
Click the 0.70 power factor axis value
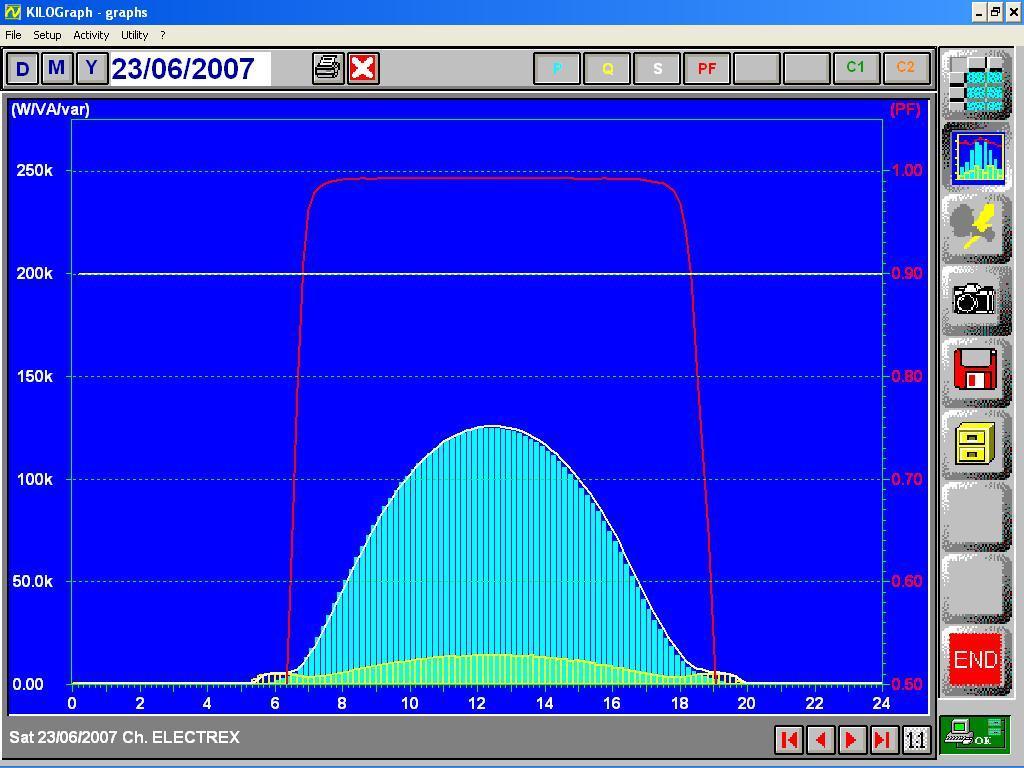click(907, 479)
